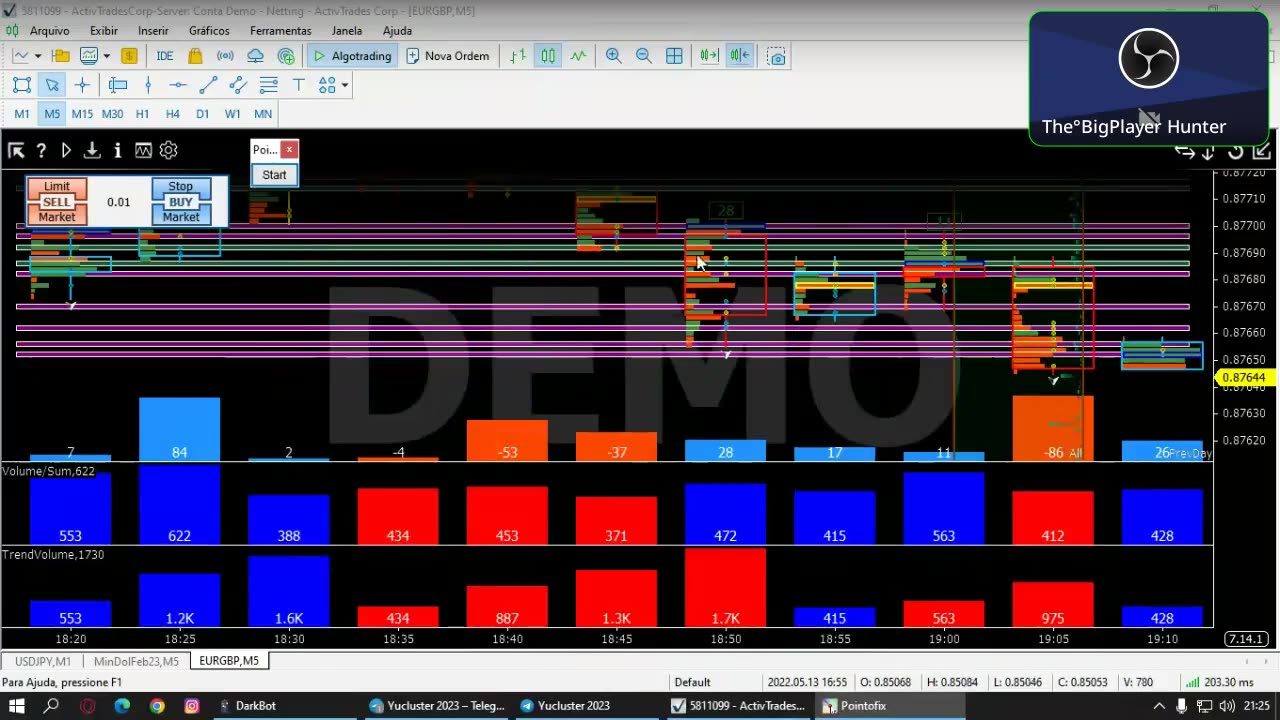This screenshot has height=720, width=1280.
Task: Select the trendline drawing tool
Action: click(x=208, y=85)
